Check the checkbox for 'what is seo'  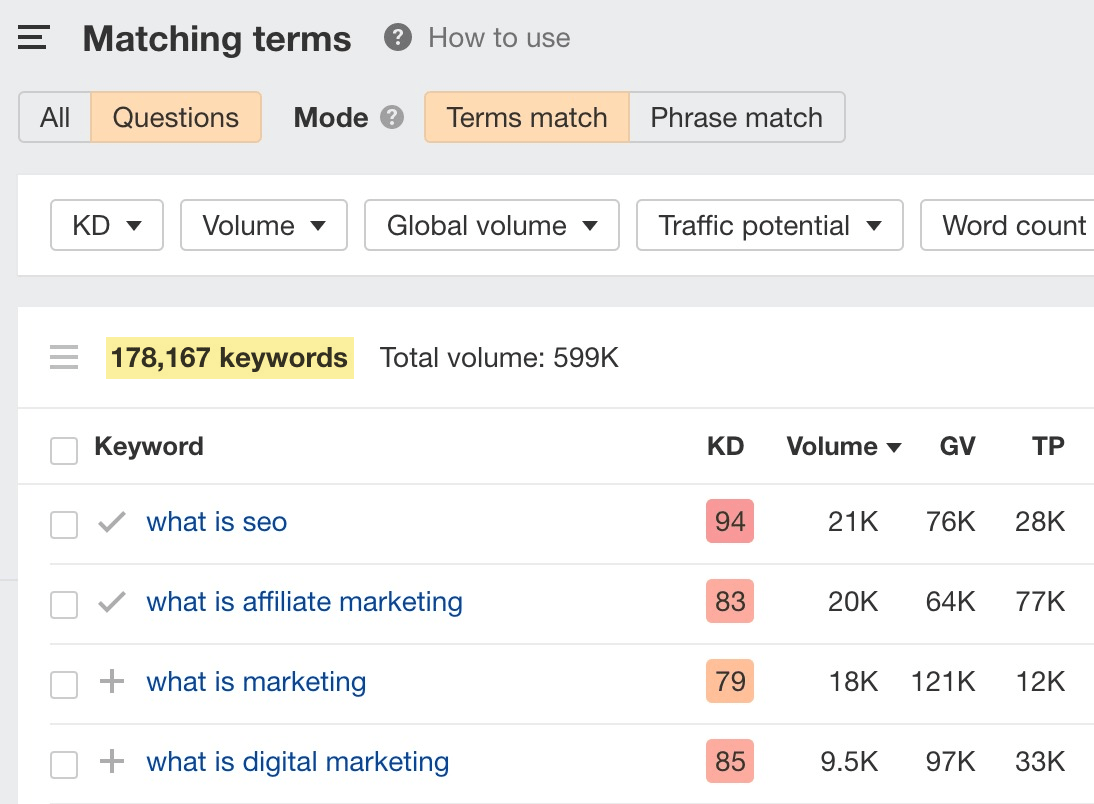63,523
